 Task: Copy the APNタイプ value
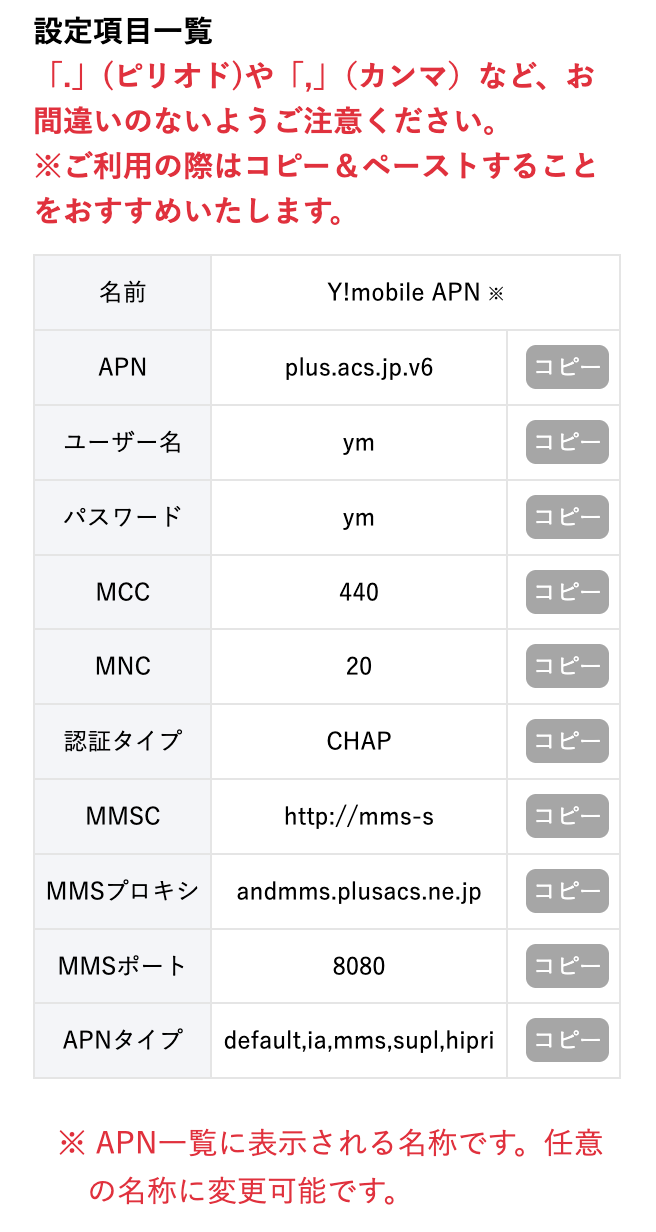(x=567, y=1040)
